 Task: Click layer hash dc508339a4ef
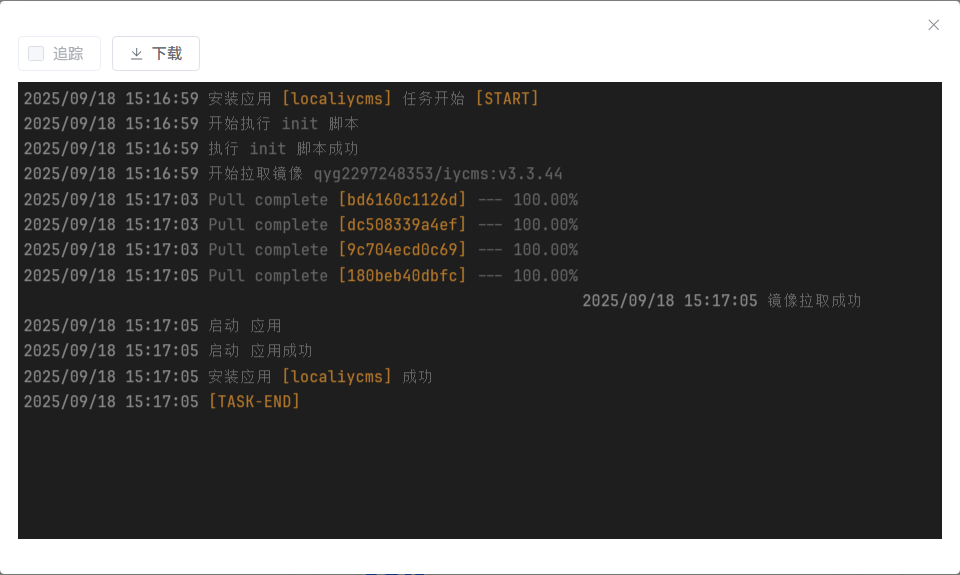coord(402,225)
